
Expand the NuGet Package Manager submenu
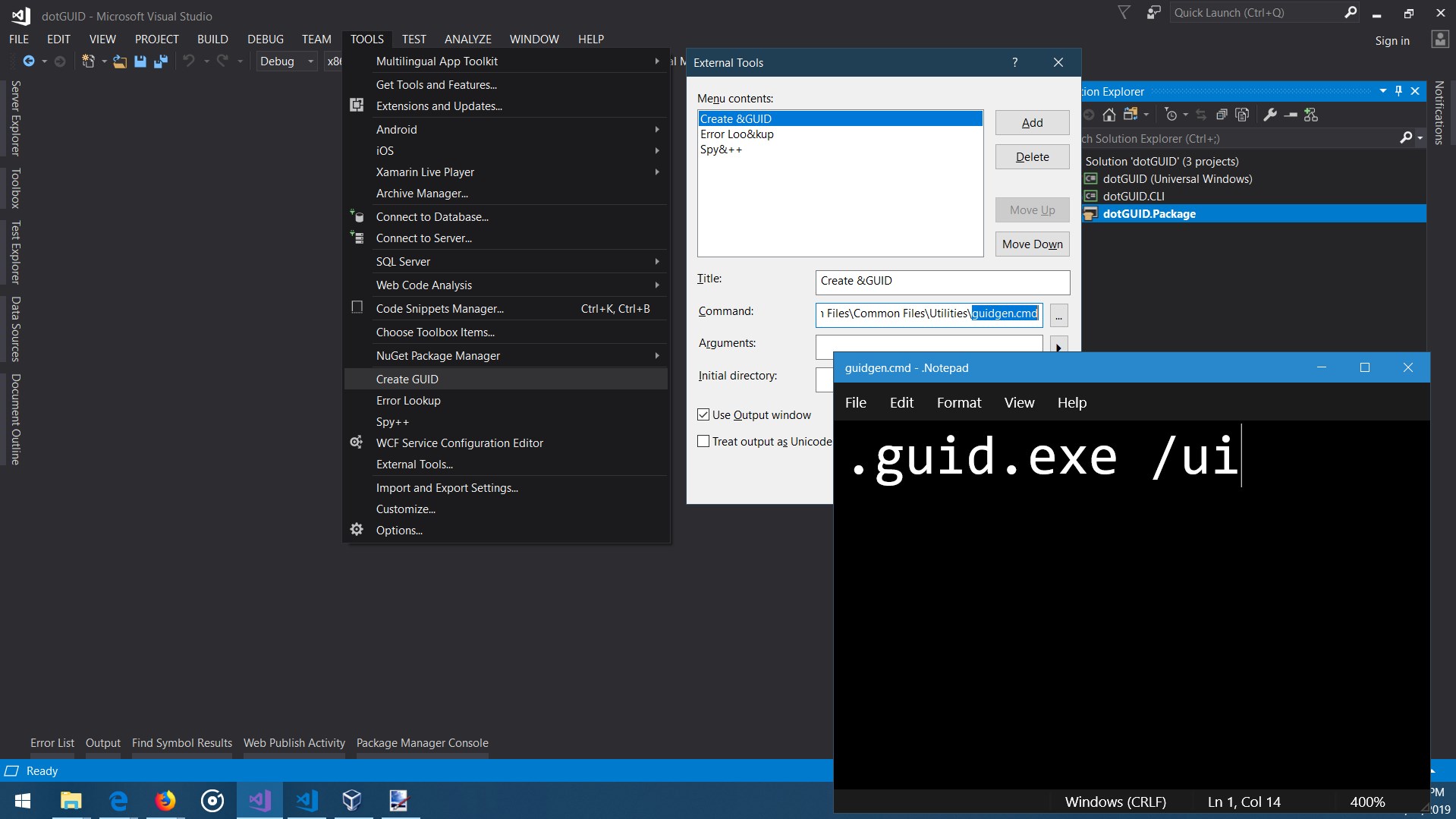point(657,355)
